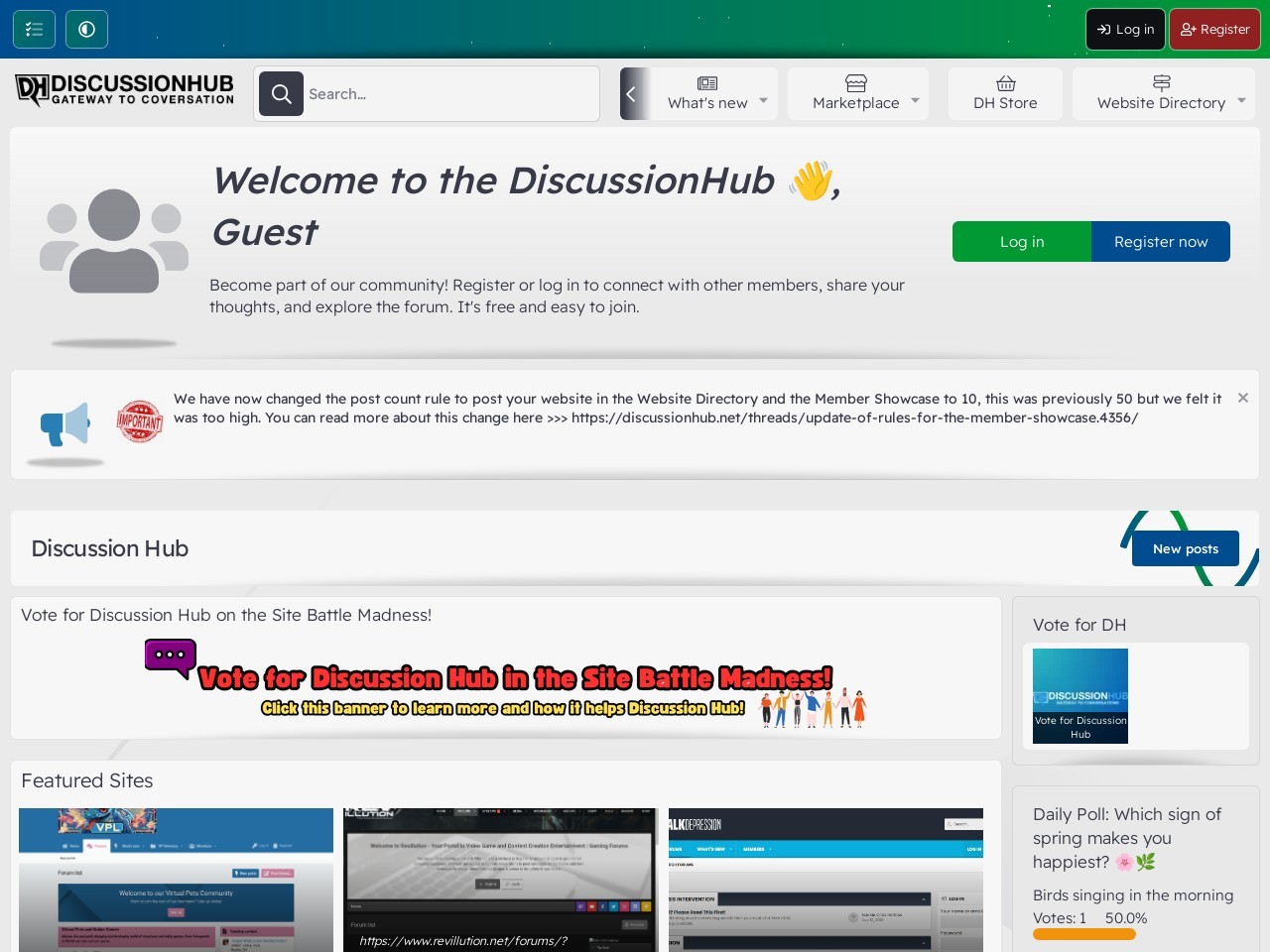Click the New posts button
This screenshot has height=952, width=1270.
(x=1185, y=548)
